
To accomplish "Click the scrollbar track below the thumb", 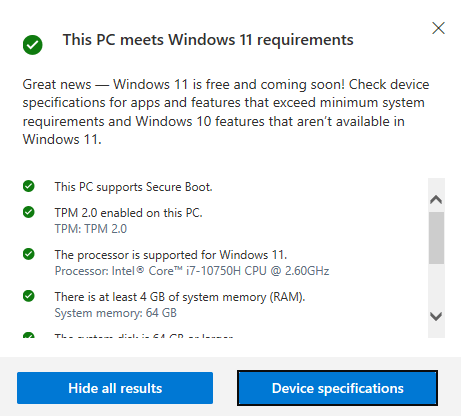I will [x=436, y=285].
